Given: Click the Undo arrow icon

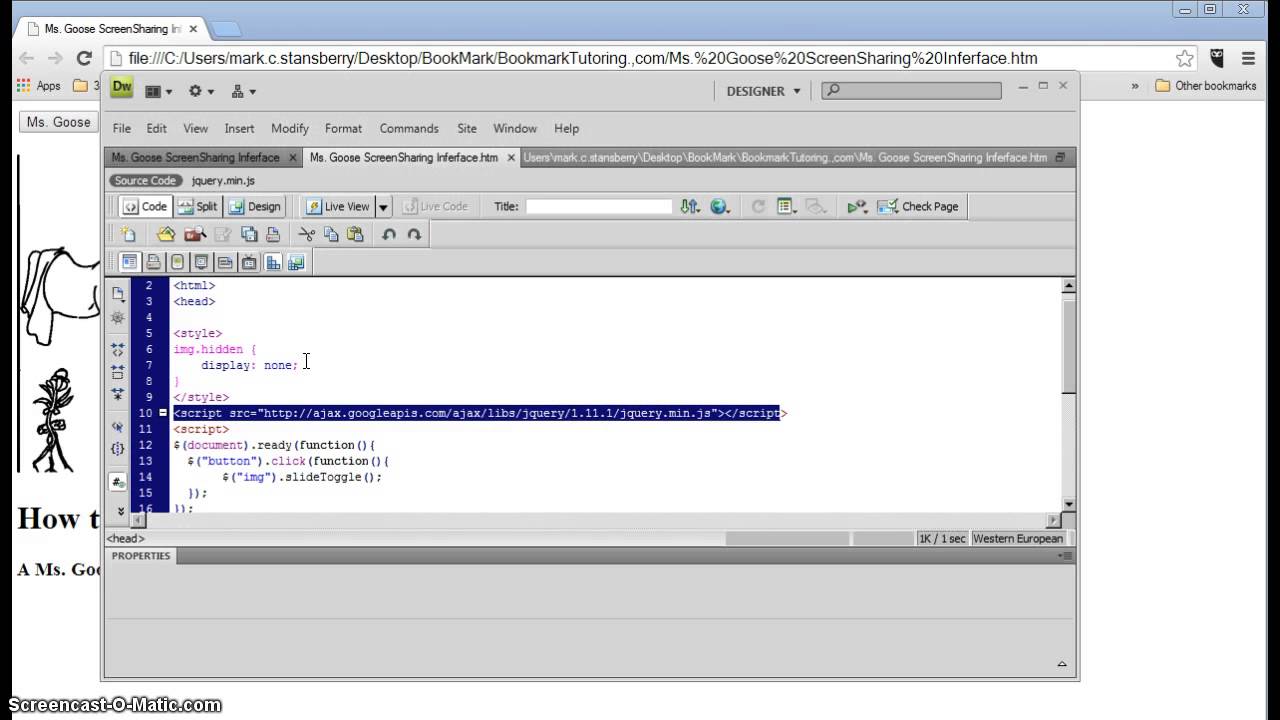Looking at the screenshot, I should (389, 234).
